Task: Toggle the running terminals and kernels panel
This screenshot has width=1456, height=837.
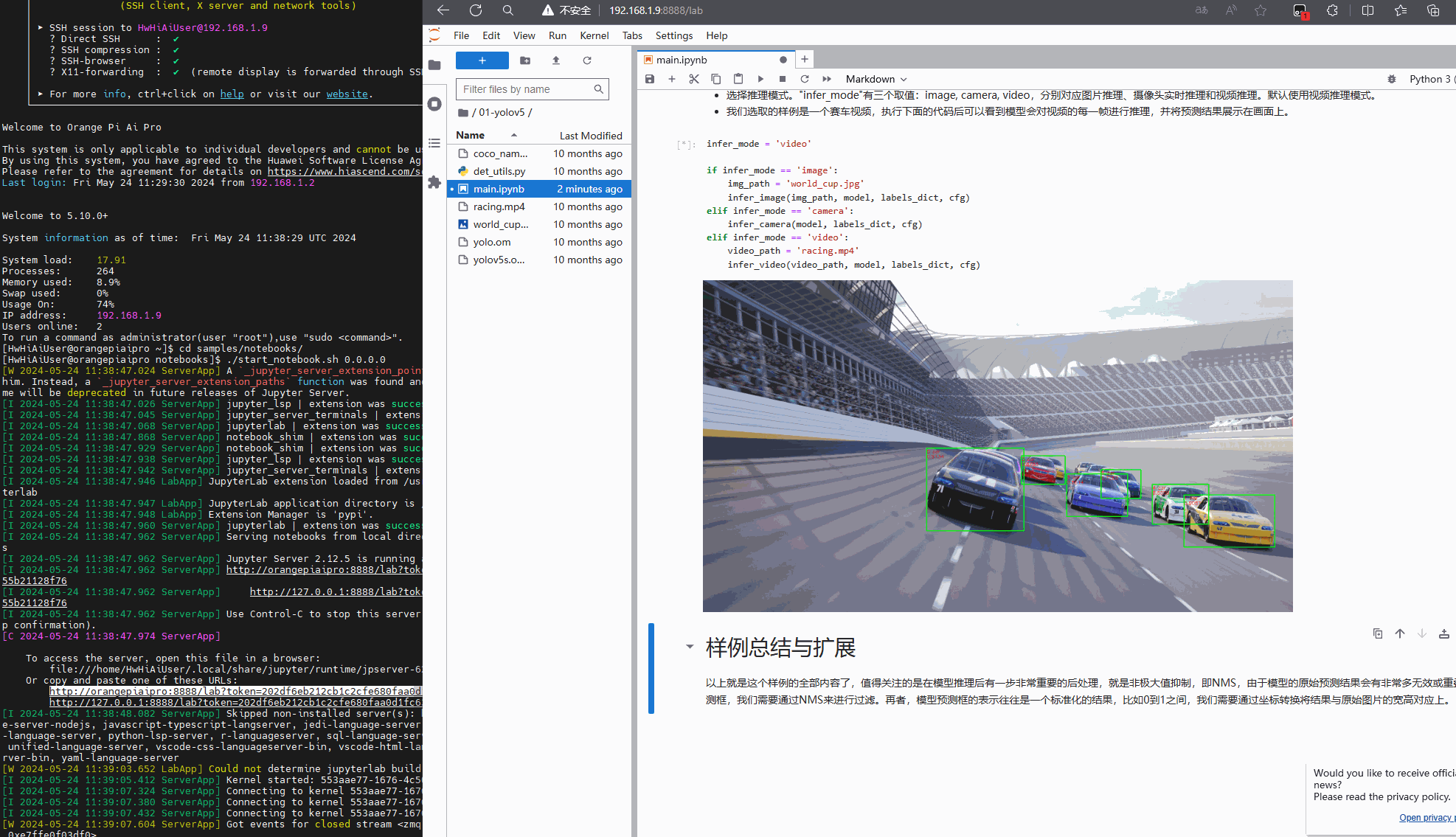Action: 434,104
